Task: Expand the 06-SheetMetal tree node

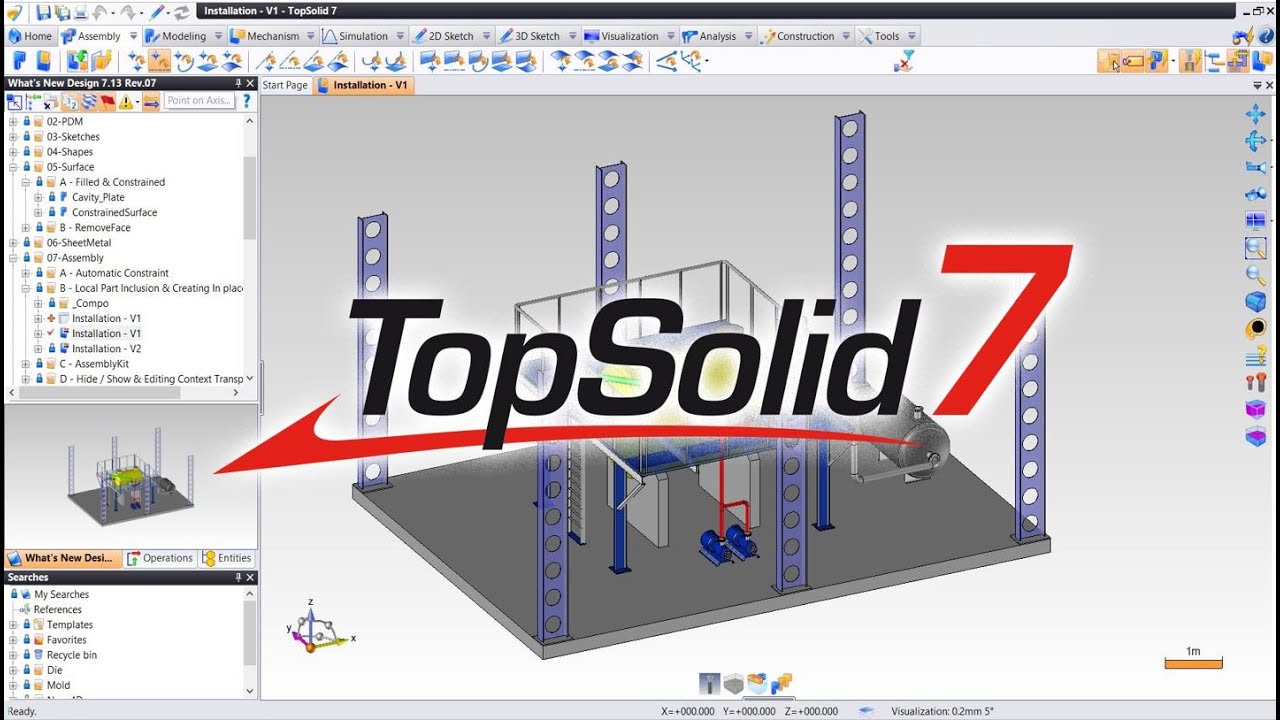Action: [13, 243]
